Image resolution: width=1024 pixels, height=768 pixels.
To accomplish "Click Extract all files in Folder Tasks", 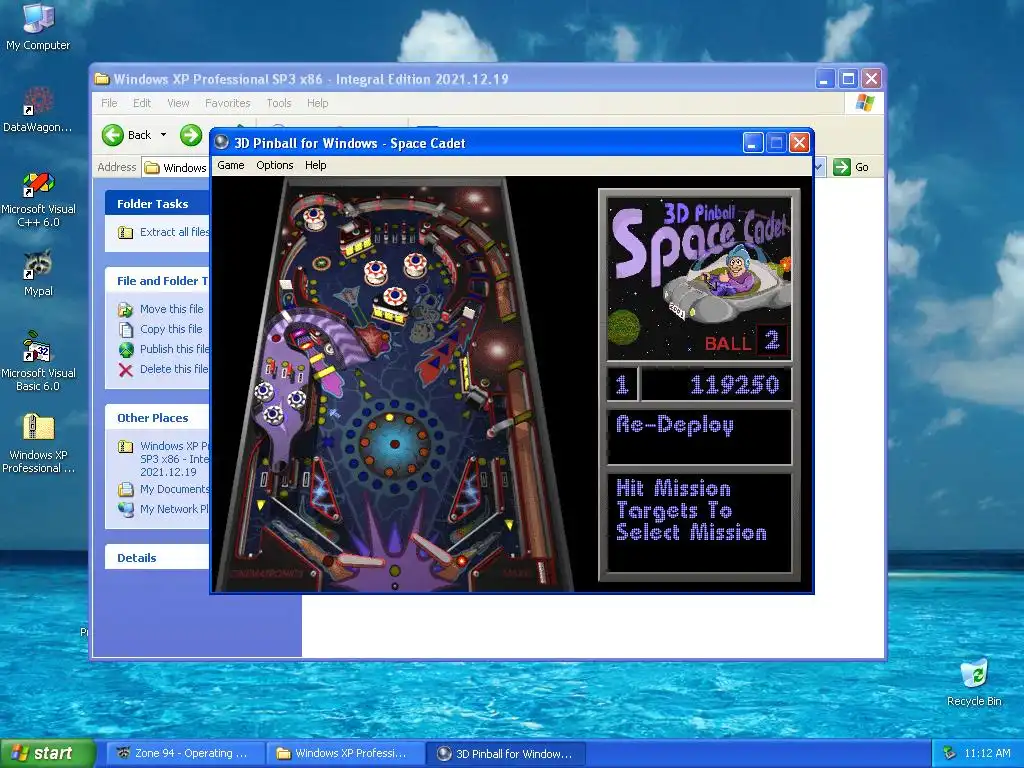I will [x=174, y=232].
